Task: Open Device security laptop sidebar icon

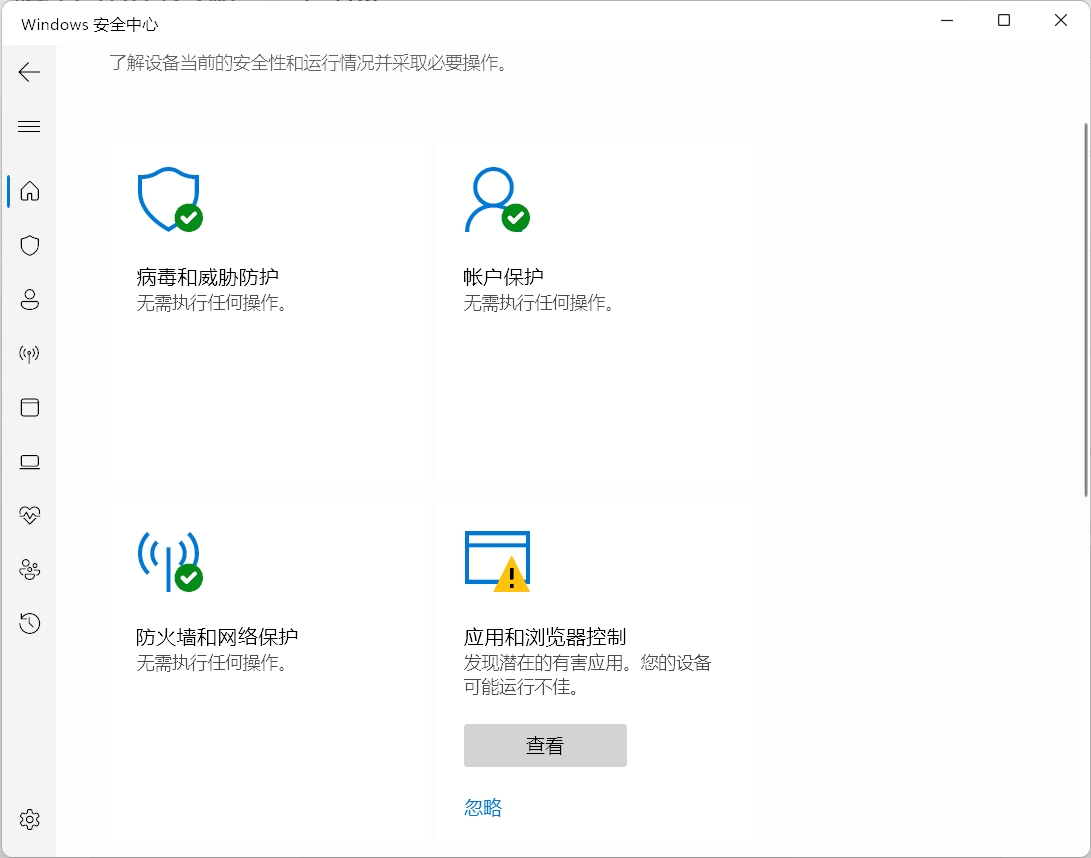Action: pos(29,461)
